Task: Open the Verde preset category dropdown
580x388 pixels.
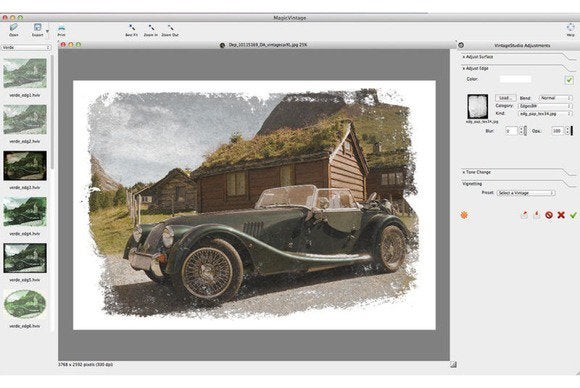Action: point(26,47)
